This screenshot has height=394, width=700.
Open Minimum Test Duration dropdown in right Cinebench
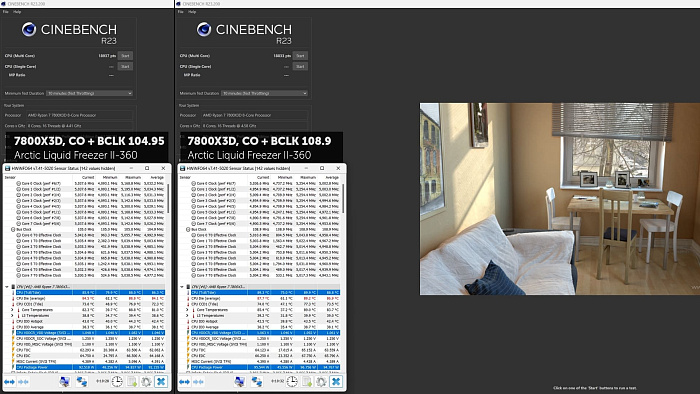coord(264,93)
